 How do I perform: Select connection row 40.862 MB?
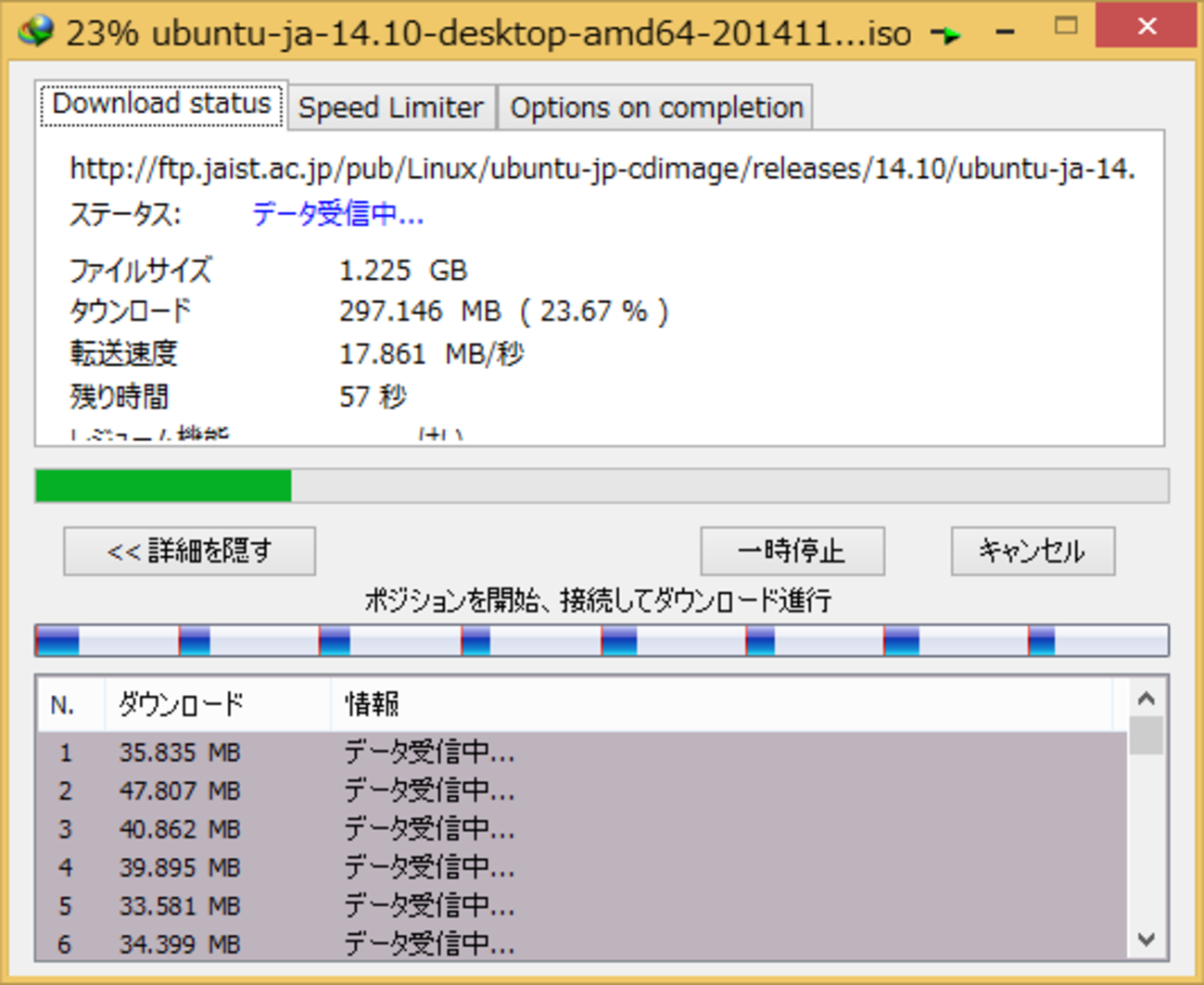point(583,828)
